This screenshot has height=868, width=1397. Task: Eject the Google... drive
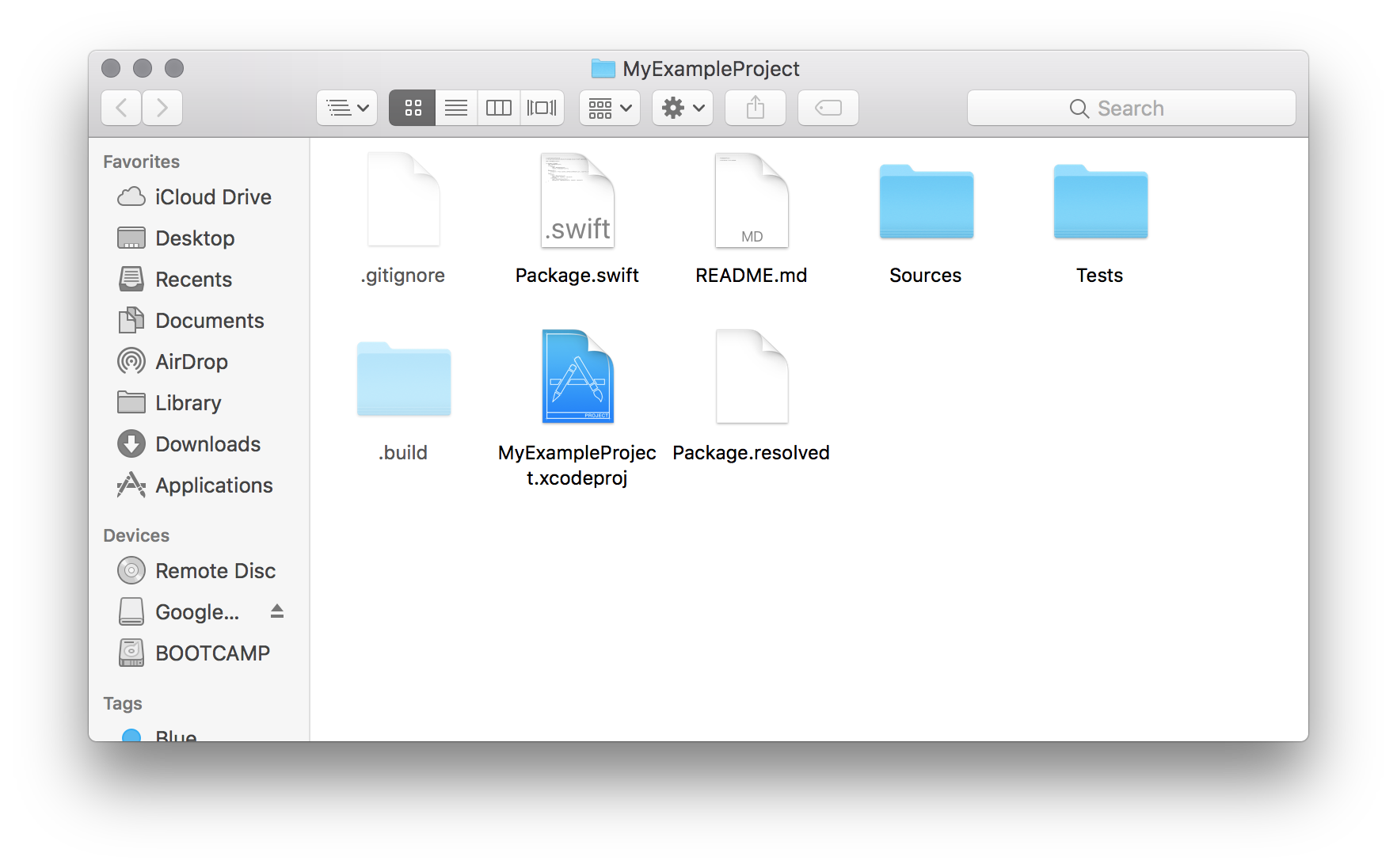pyautogui.click(x=277, y=611)
